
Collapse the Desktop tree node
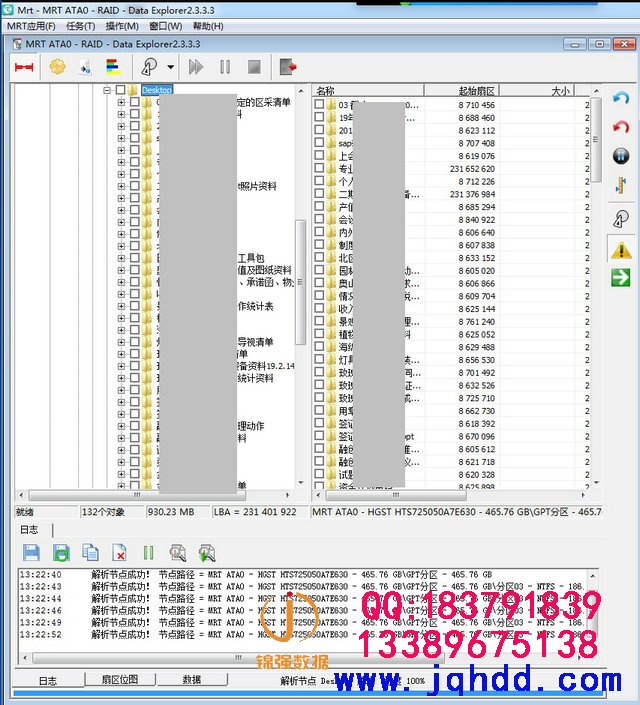click(x=107, y=90)
